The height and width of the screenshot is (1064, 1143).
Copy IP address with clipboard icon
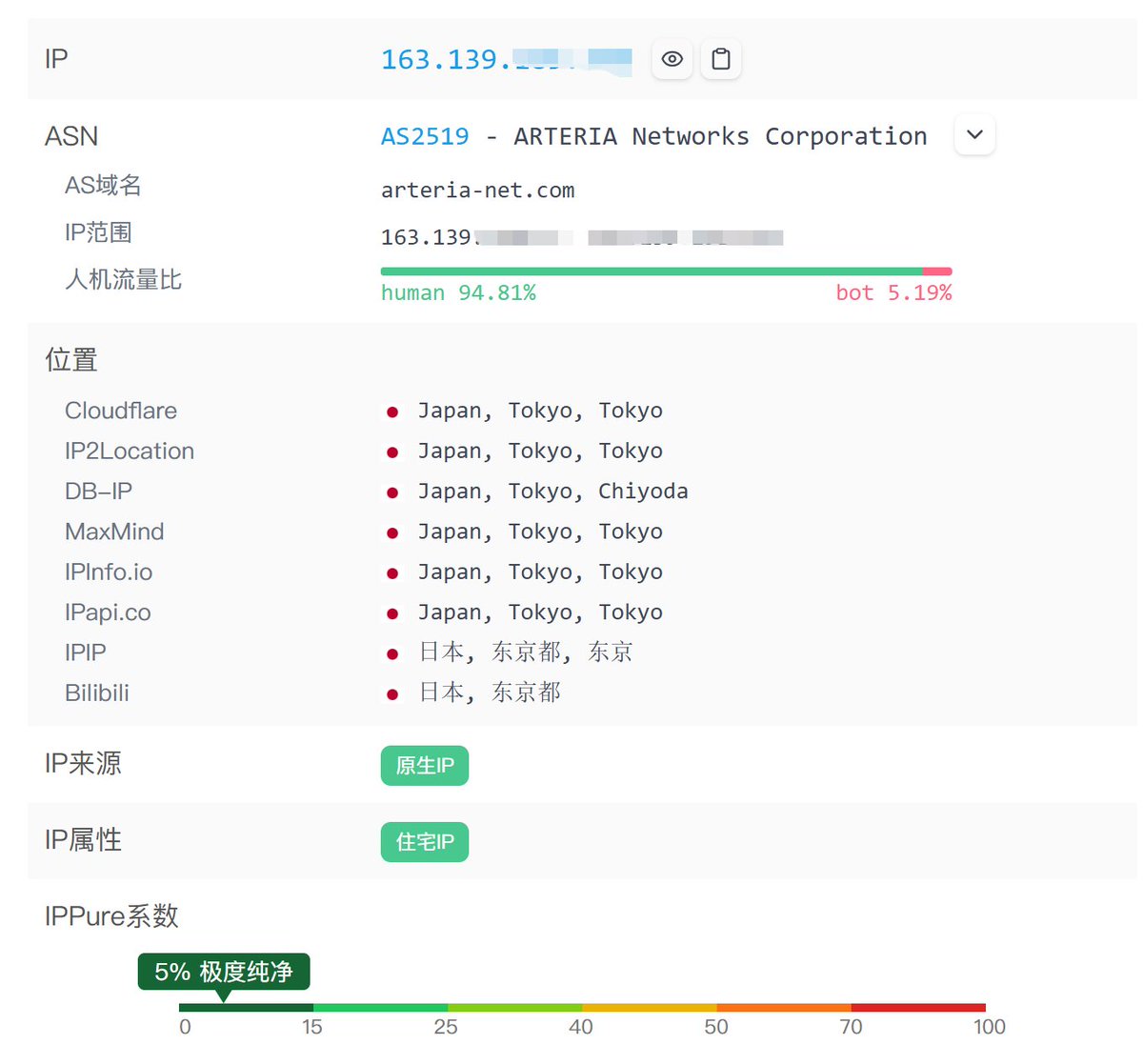tap(721, 59)
